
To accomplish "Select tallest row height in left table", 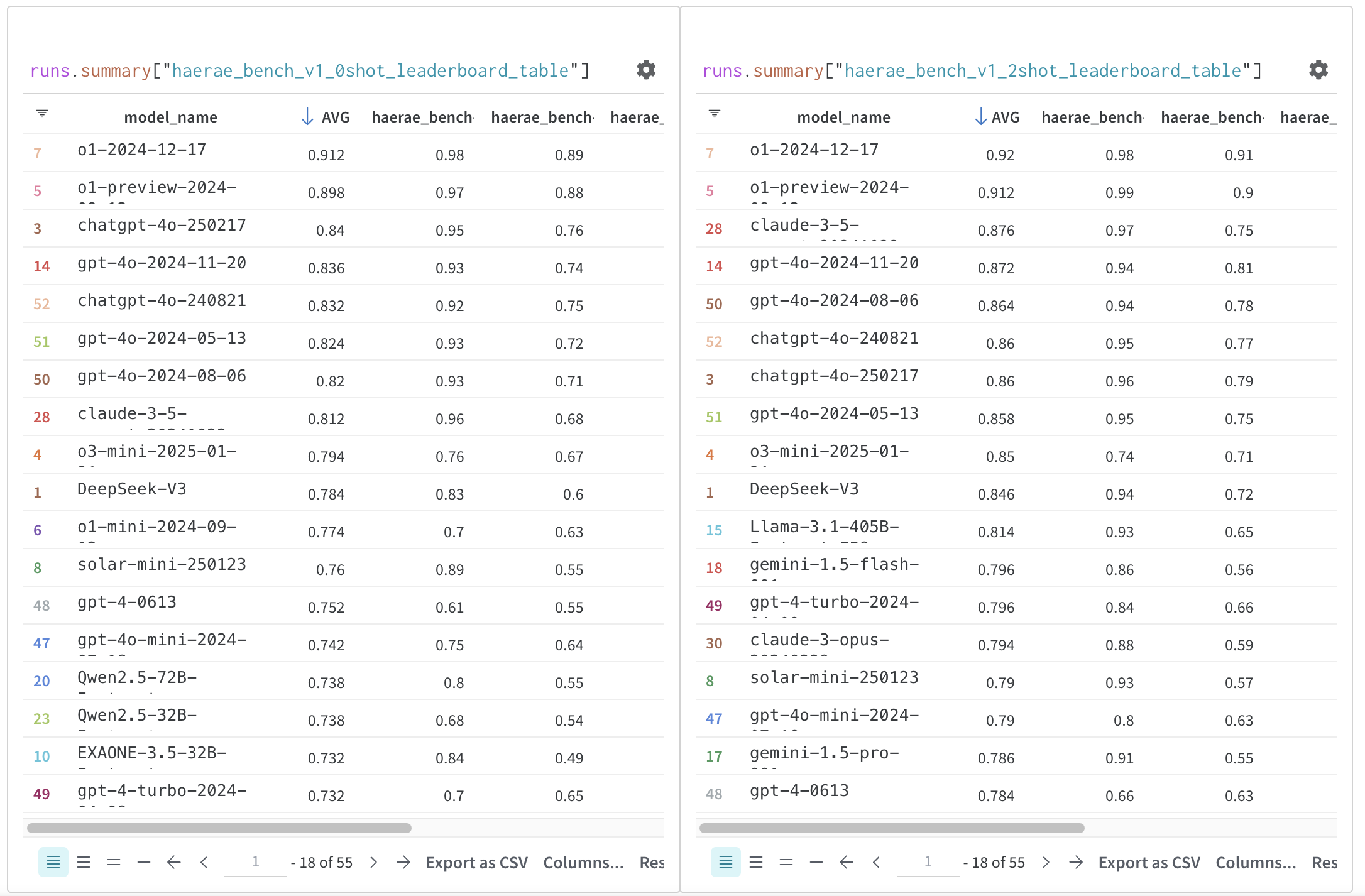I will pos(53,862).
